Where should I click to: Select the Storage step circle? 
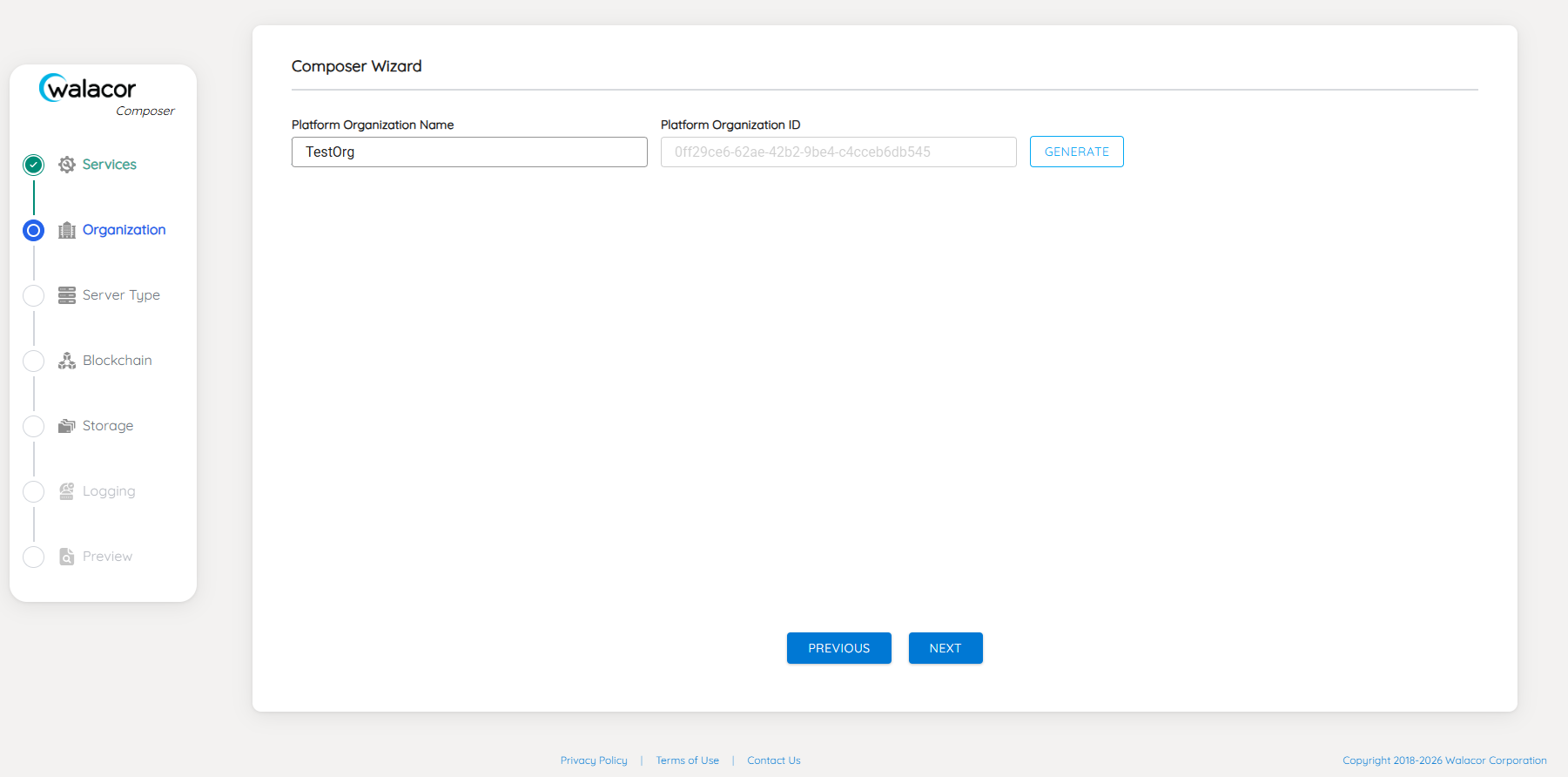pyautogui.click(x=34, y=426)
